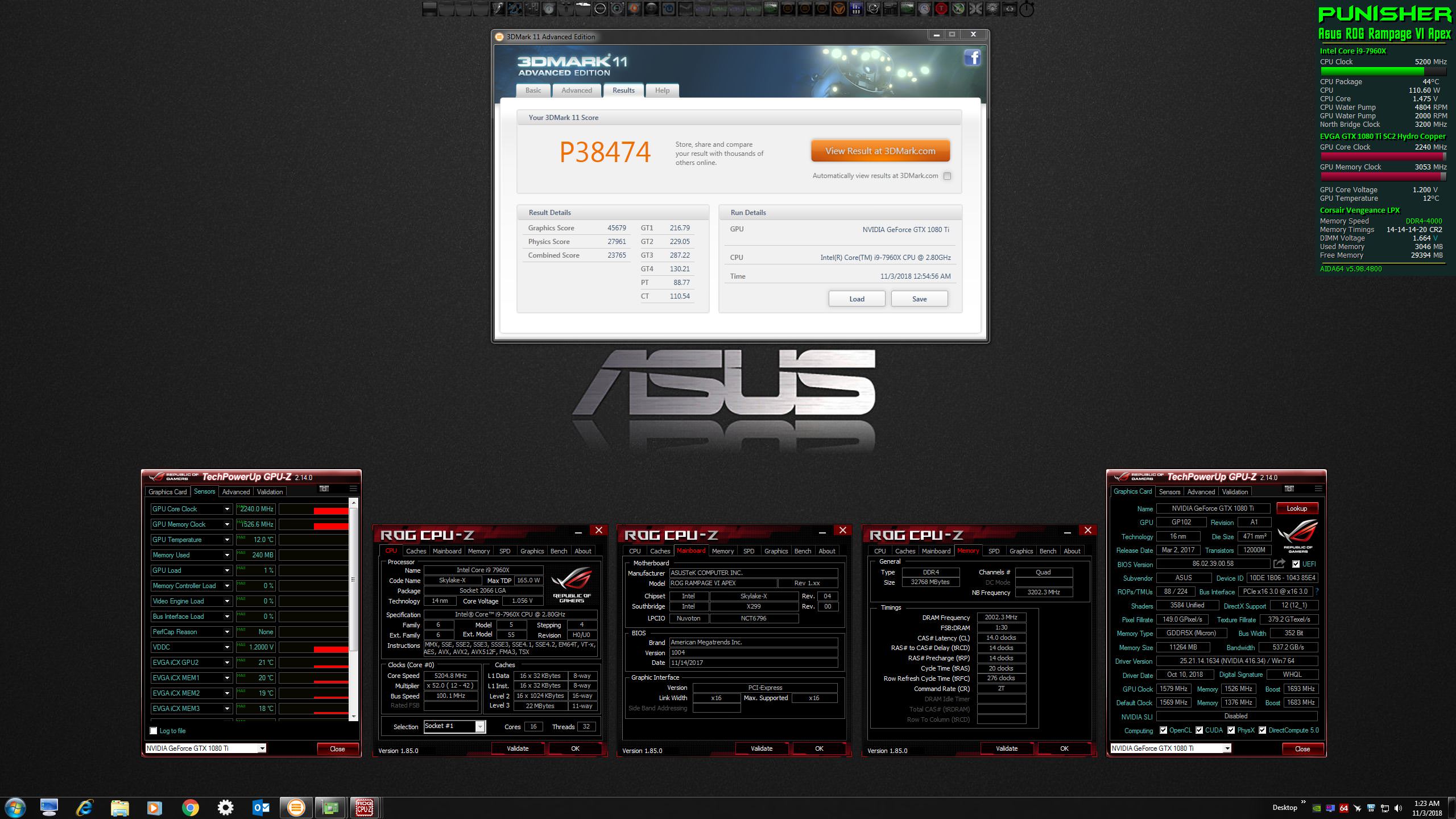Open hamburger menu in GPU-Z Sensors window
The height and width of the screenshot is (819, 1456).
(x=353, y=489)
